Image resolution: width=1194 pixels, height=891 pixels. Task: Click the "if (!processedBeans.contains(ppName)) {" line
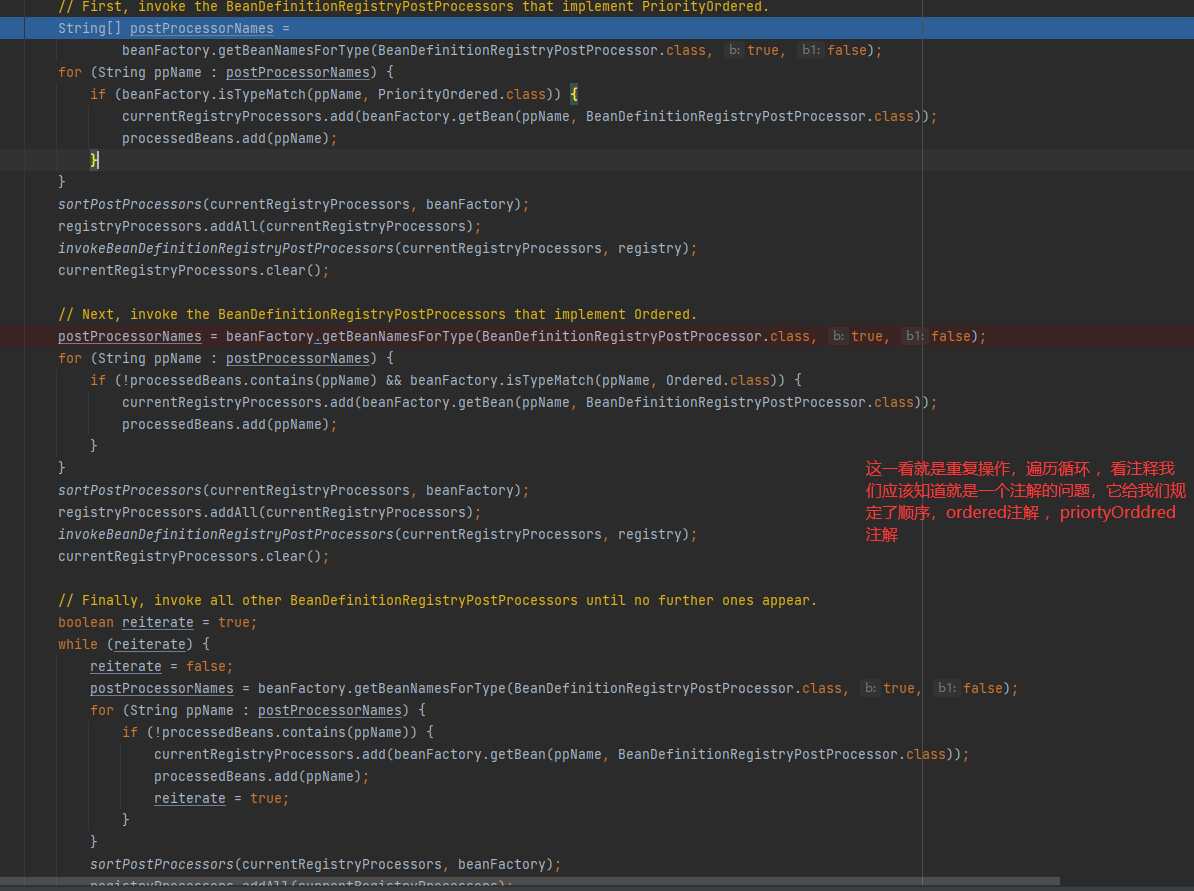278,733
